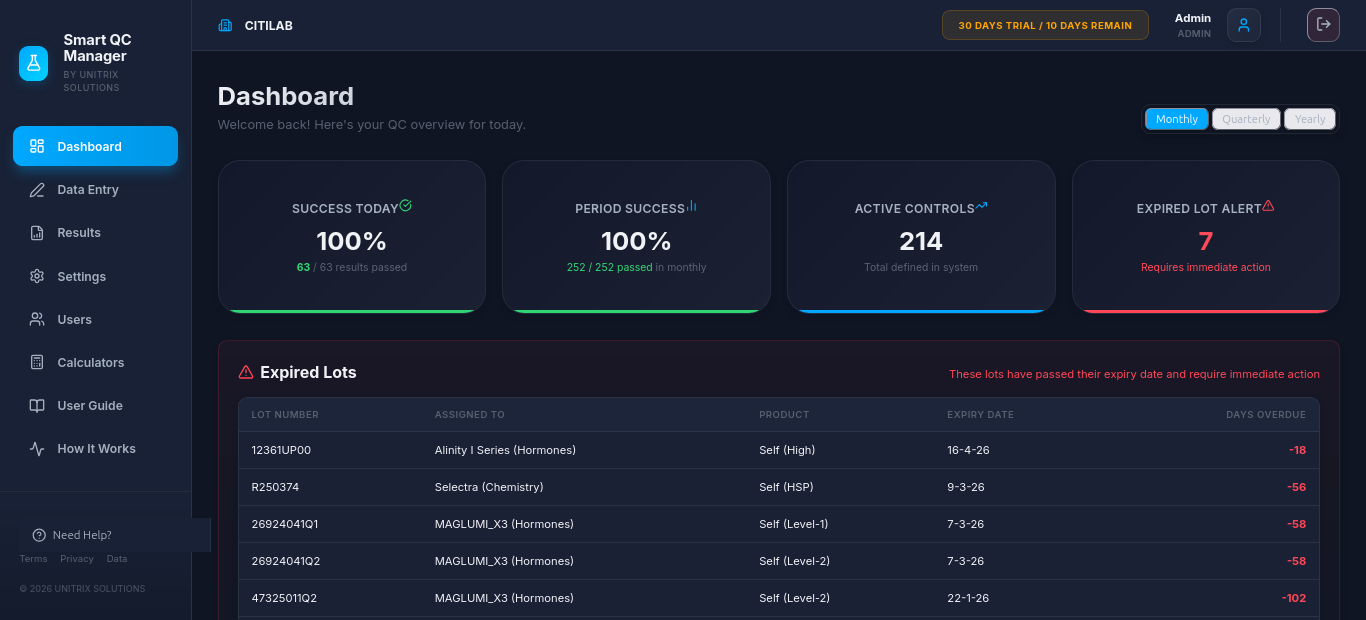Click lot number 47325011Q2
Screen dimensions: 1366x620
click(284, 598)
